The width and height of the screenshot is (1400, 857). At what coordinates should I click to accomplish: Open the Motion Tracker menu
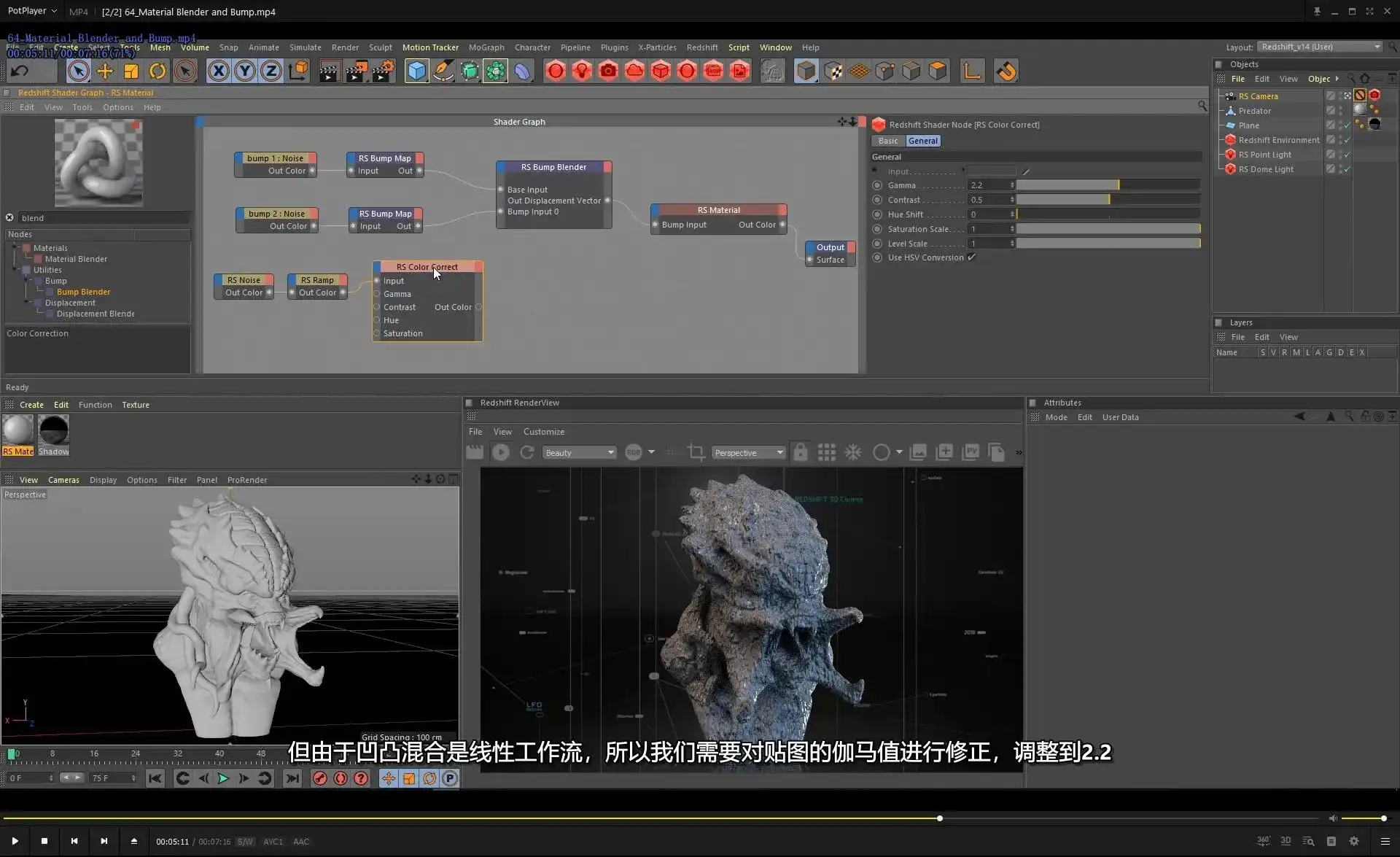click(430, 47)
